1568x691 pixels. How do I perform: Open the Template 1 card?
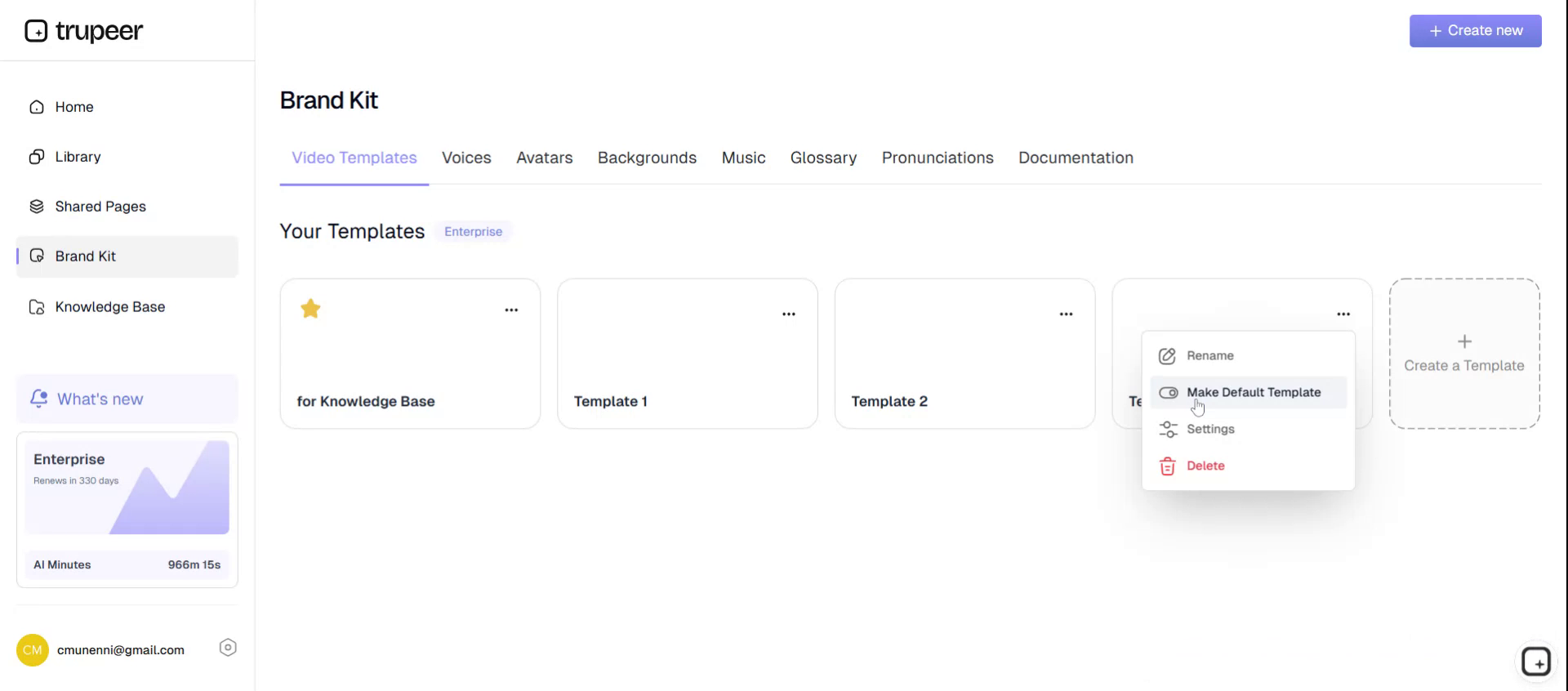pyautogui.click(x=687, y=354)
